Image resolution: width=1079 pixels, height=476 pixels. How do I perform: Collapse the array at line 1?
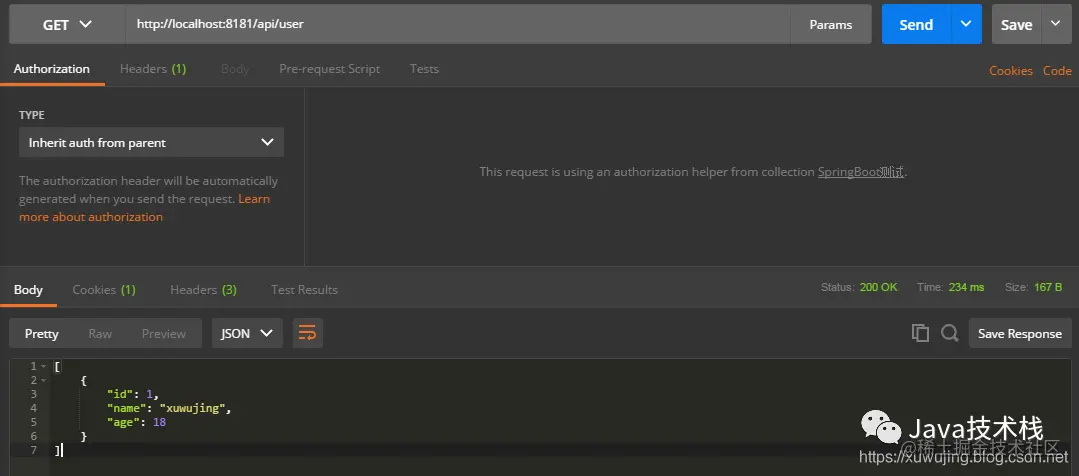click(x=43, y=366)
